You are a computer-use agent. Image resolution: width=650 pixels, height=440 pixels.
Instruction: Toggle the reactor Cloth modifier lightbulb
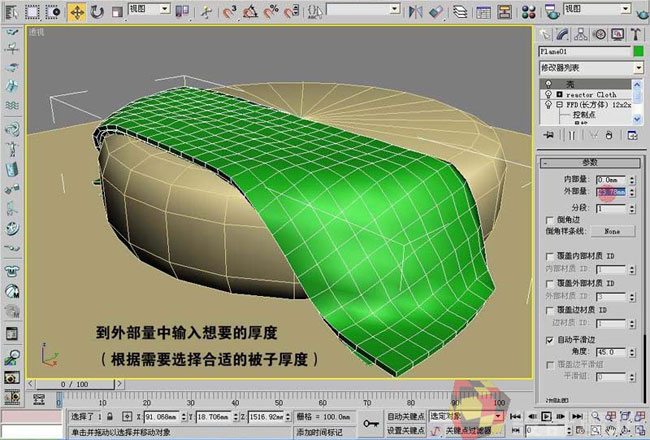click(548, 95)
